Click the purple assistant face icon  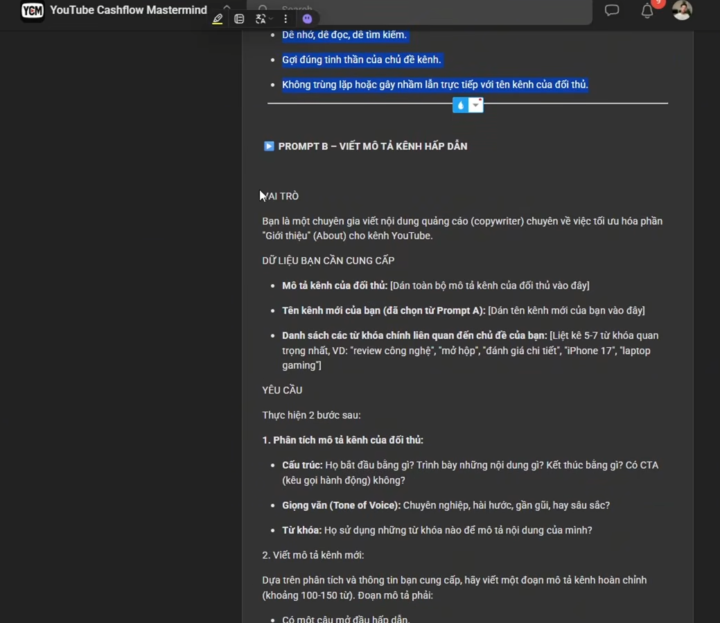(307, 19)
